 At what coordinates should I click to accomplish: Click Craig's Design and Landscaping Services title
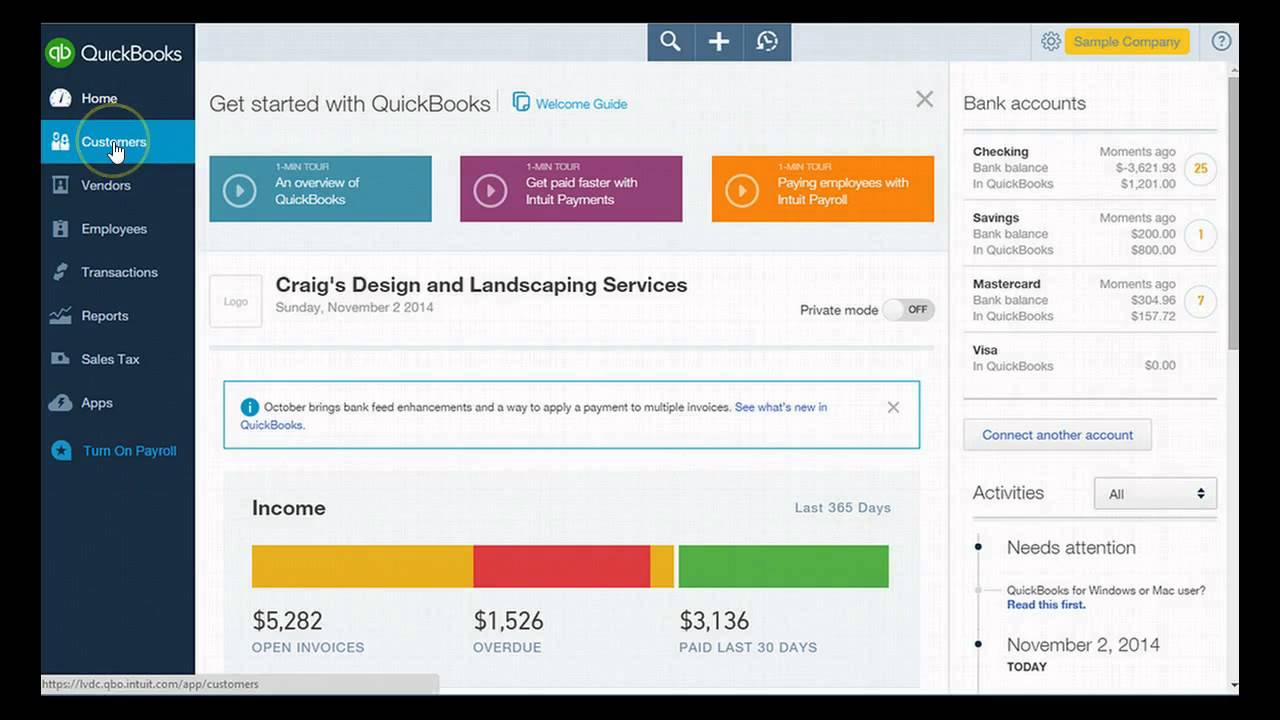481,285
